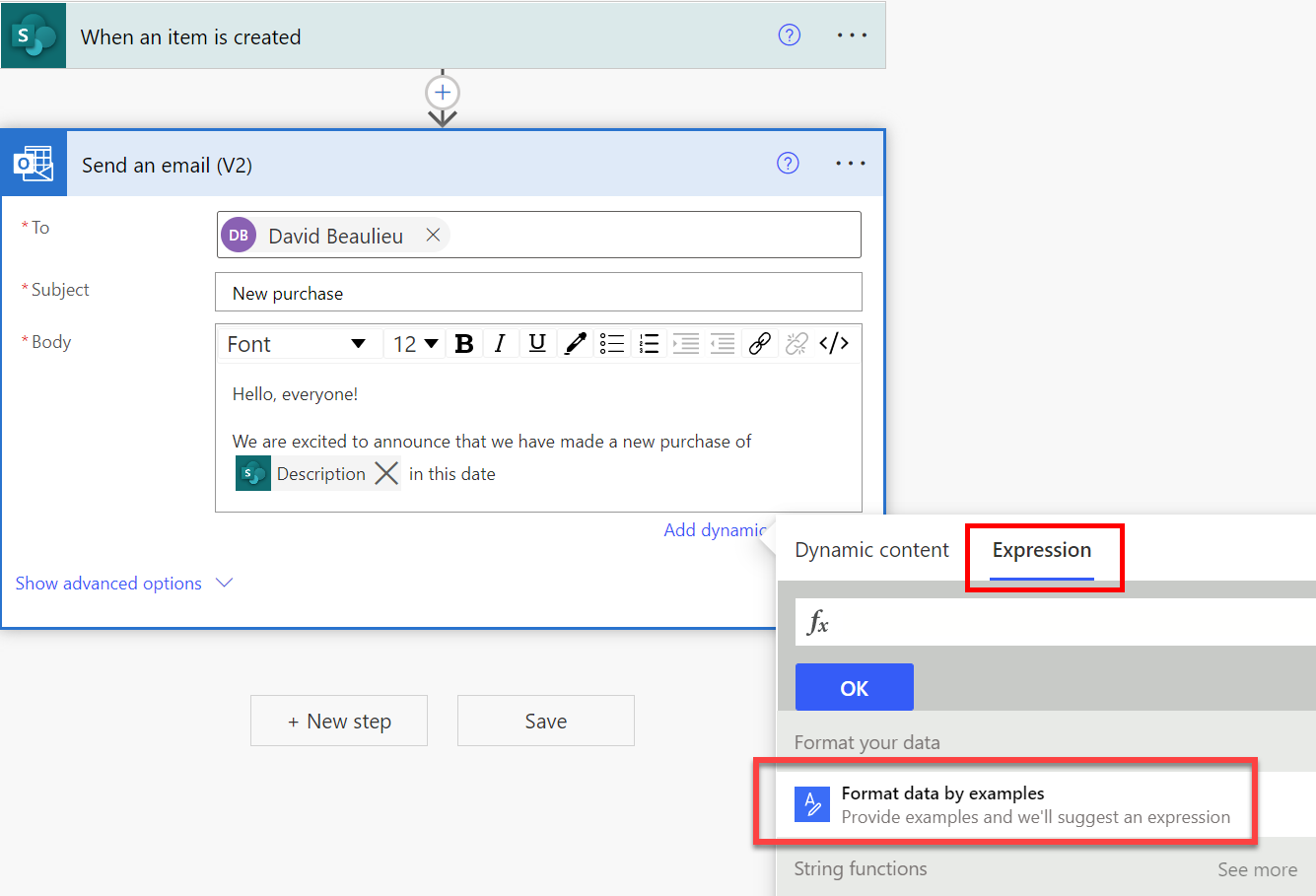Expand Show advanced options
The image size is (1316, 896).
108,583
